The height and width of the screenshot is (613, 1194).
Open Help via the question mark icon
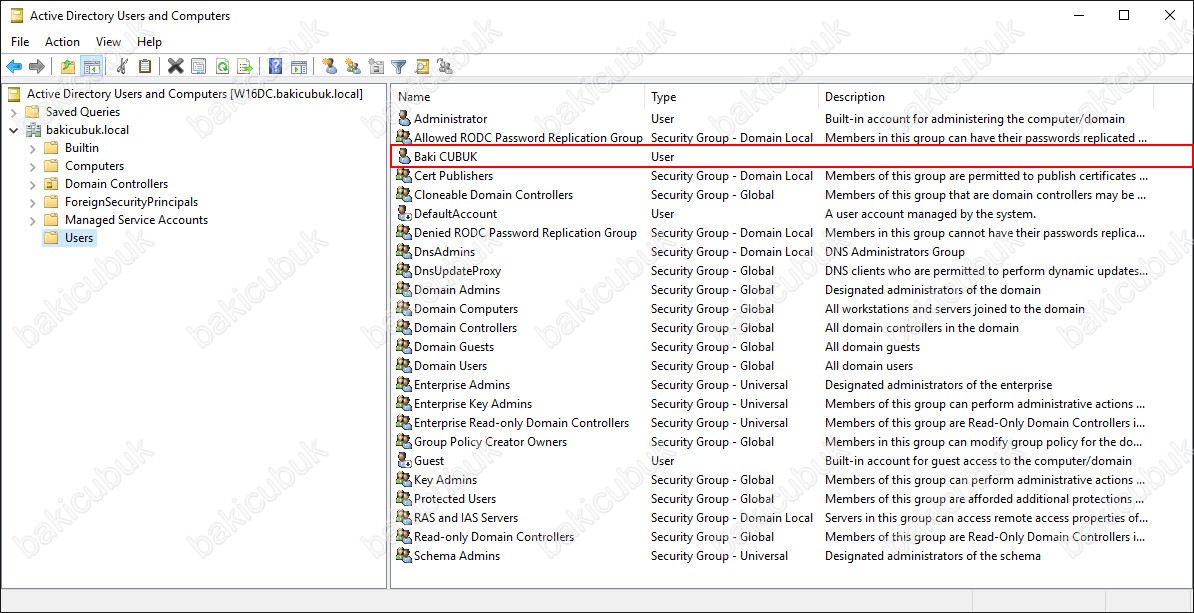pos(275,67)
